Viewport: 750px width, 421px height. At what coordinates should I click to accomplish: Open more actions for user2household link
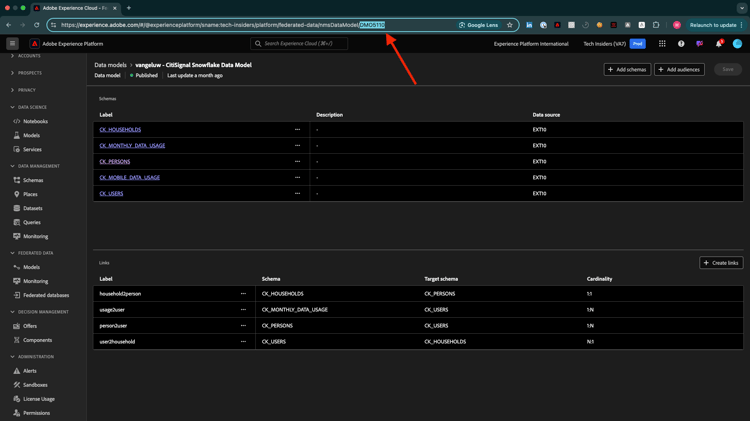(x=243, y=342)
